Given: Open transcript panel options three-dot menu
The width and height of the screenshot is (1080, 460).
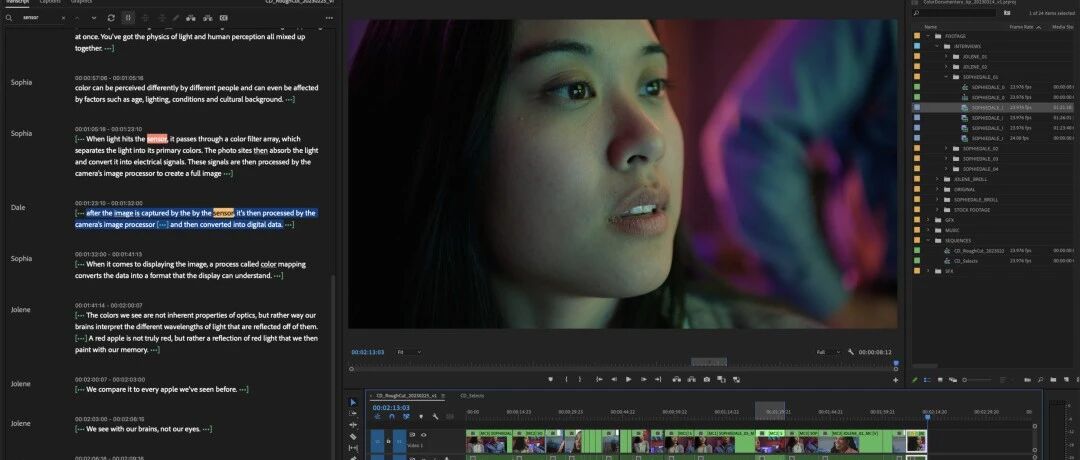Looking at the screenshot, I should 329,18.
